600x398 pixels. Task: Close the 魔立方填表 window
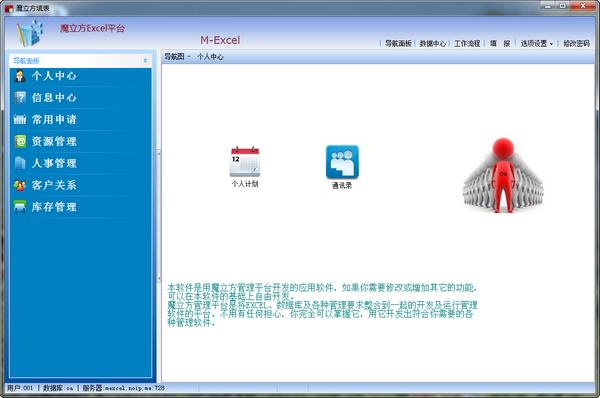click(x=583, y=6)
